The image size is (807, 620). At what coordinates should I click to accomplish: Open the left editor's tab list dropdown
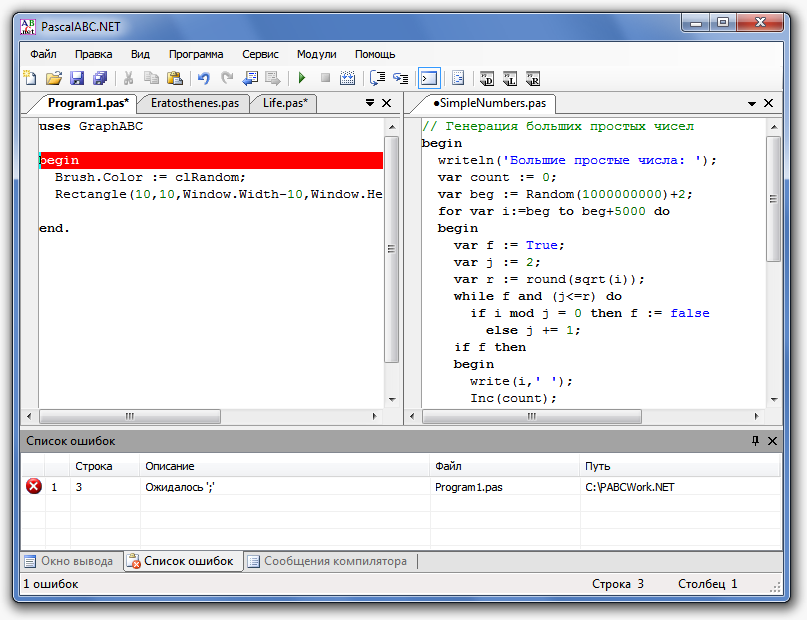pos(370,103)
